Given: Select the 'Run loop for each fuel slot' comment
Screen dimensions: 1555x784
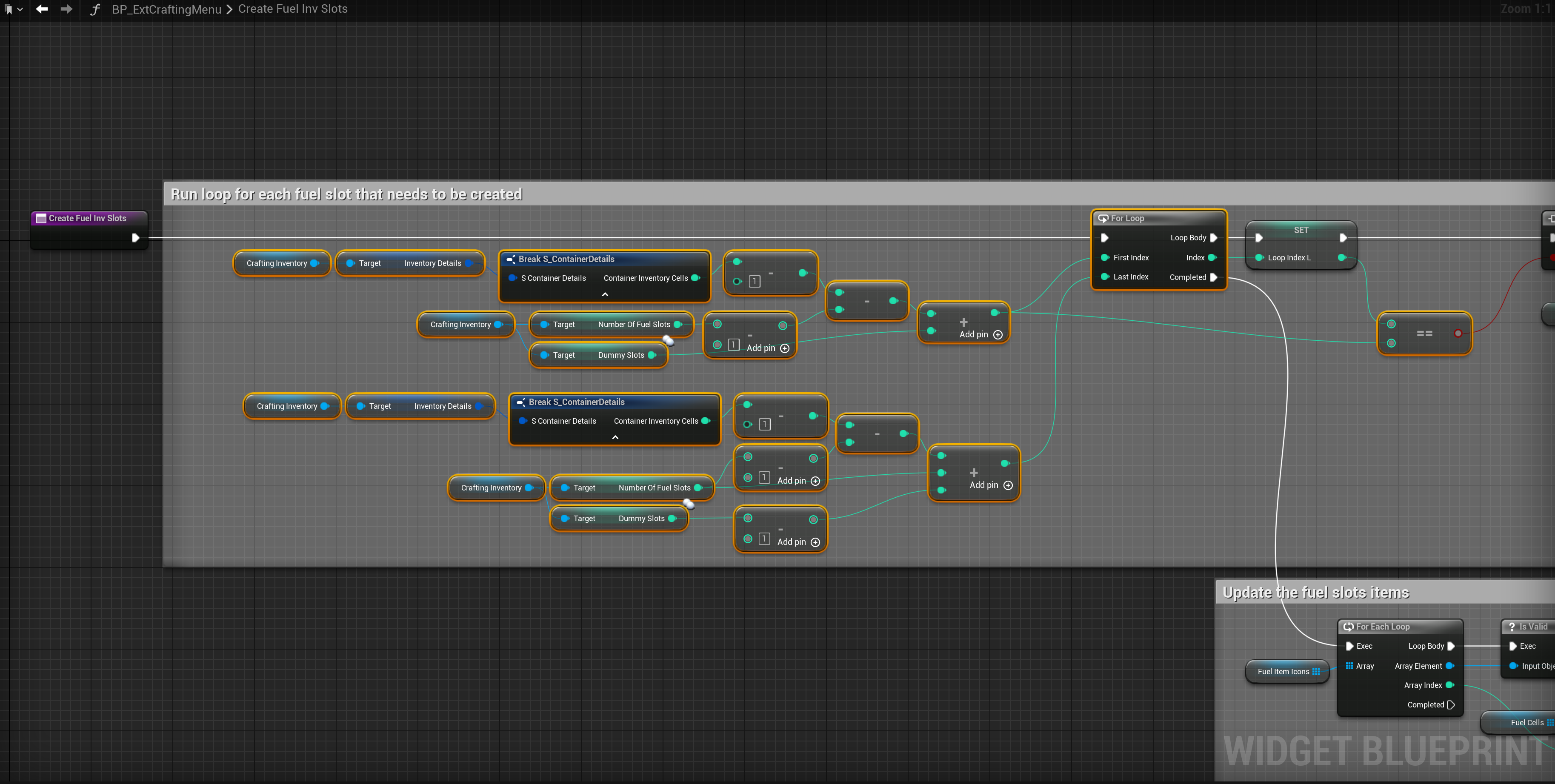Looking at the screenshot, I should pos(346,194).
